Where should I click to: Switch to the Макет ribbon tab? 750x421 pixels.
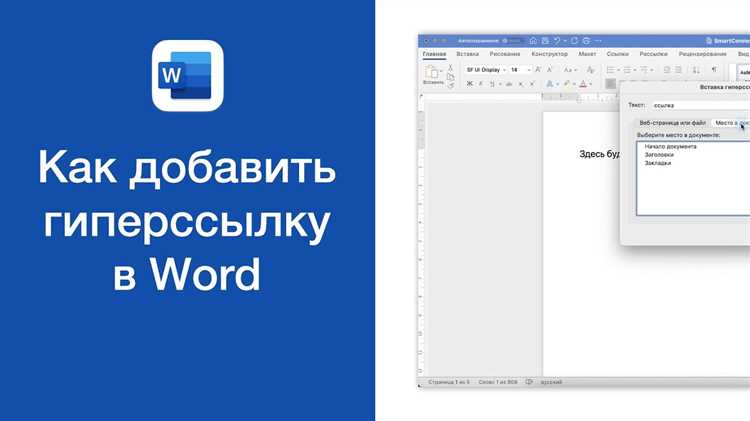(x=587, y=54)
